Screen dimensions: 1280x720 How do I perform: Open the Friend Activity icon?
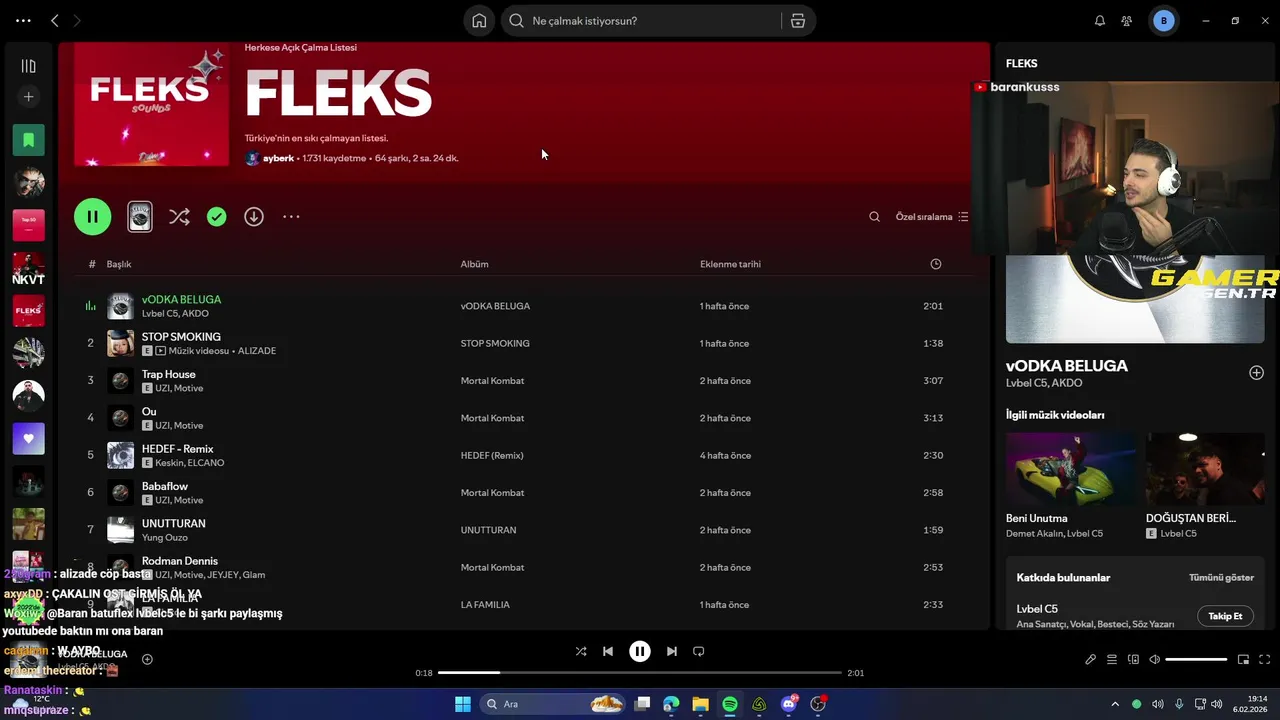click(1127, 20)
